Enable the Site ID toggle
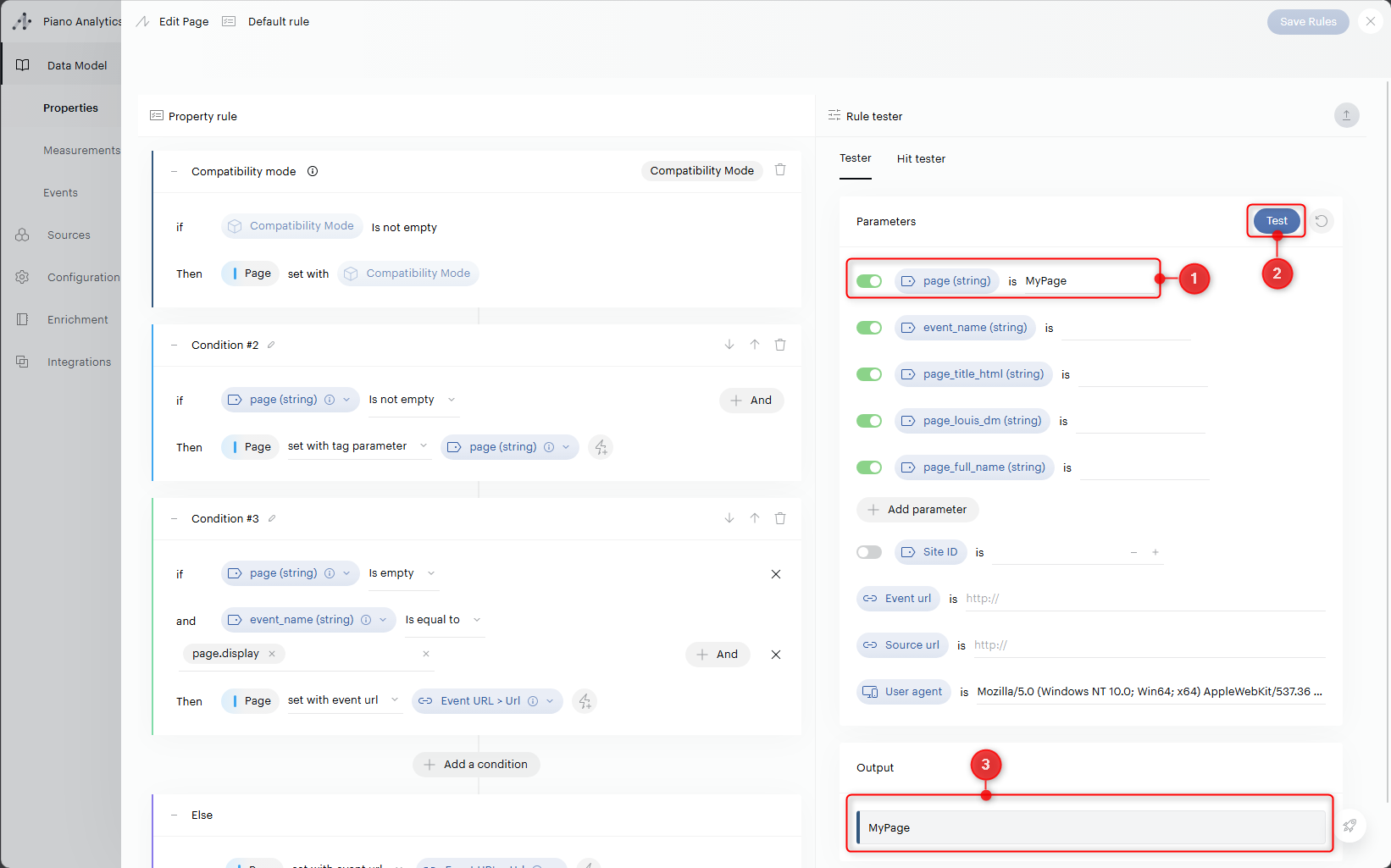This screenshot has height=868, width=1391. point(869,552)
